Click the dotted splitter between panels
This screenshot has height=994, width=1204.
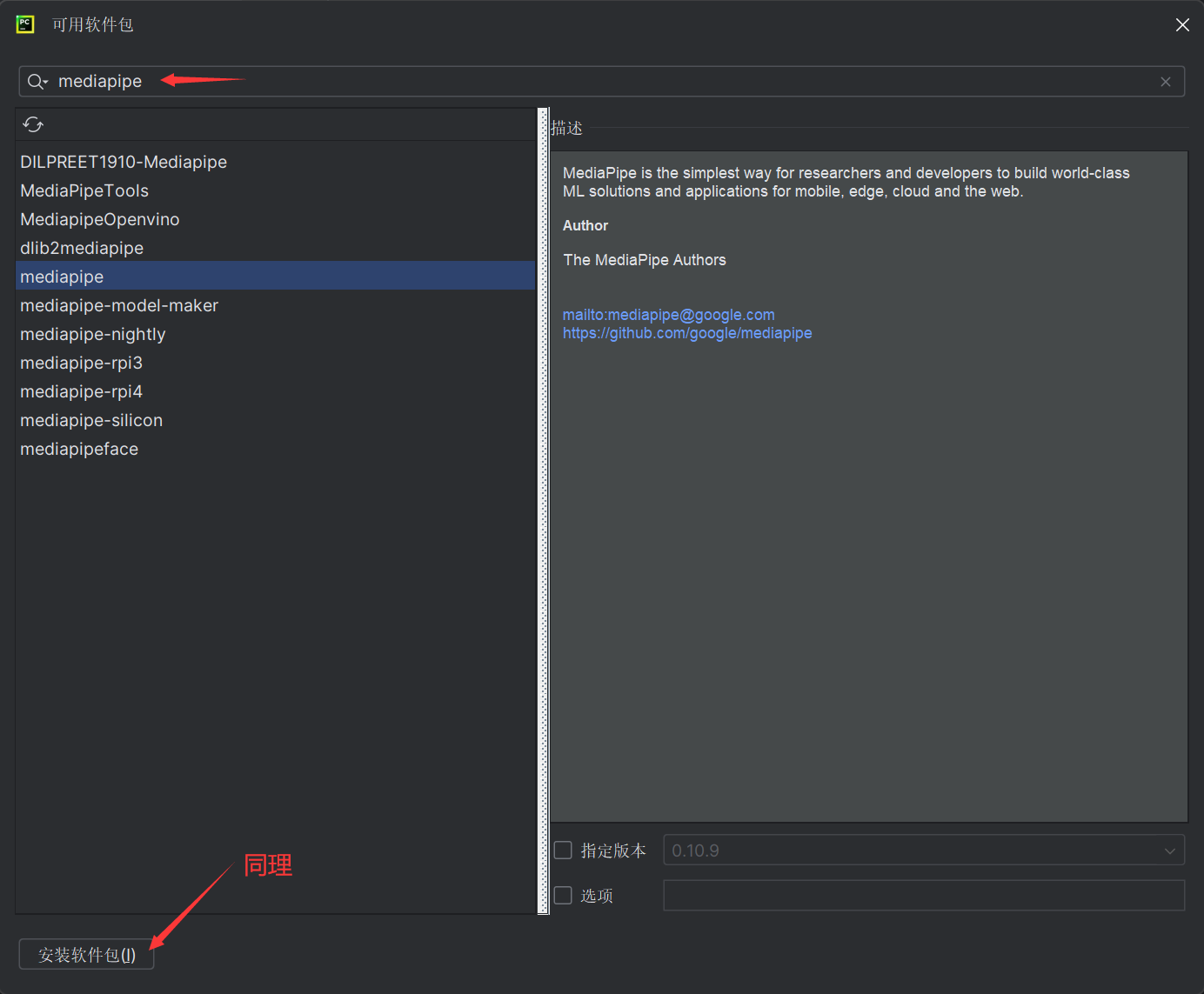coord(544,511)
